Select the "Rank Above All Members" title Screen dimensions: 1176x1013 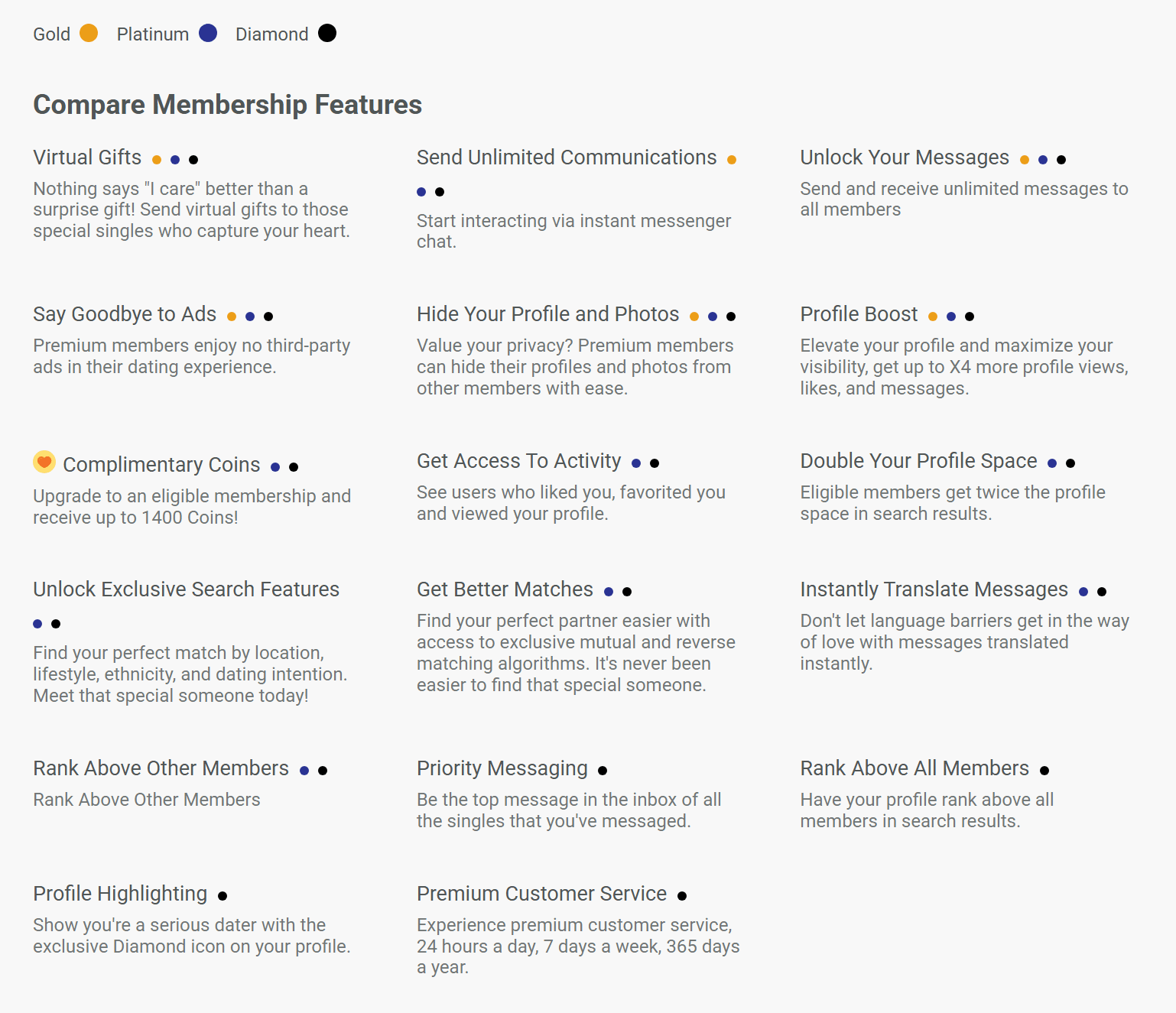click(914, 768)
